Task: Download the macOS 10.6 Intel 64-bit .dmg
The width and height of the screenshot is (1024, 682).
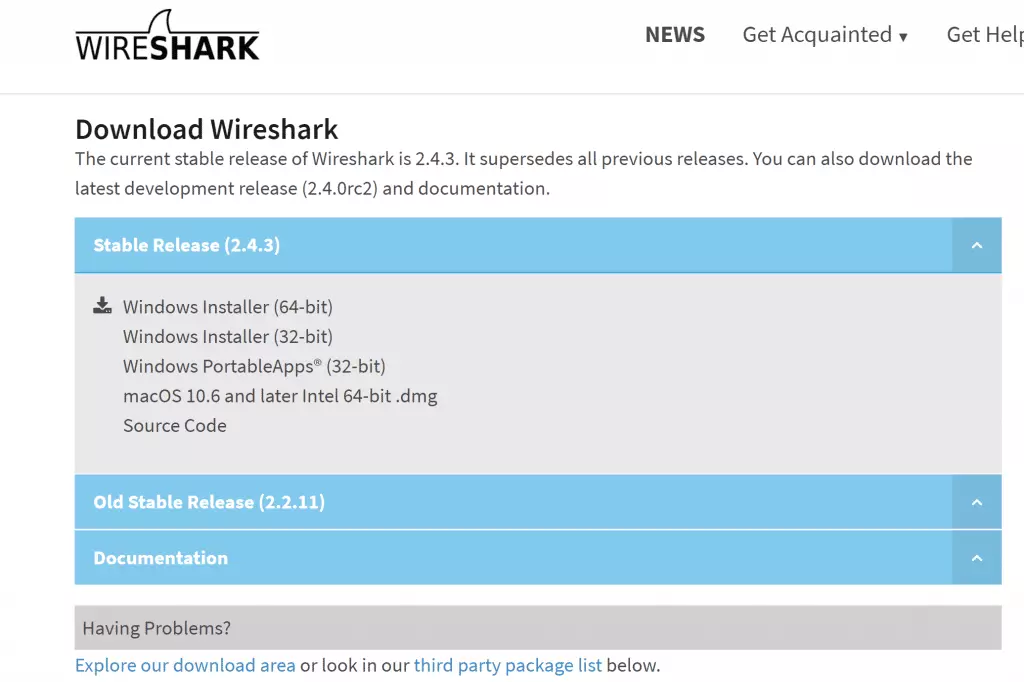Action: (280, 395)
